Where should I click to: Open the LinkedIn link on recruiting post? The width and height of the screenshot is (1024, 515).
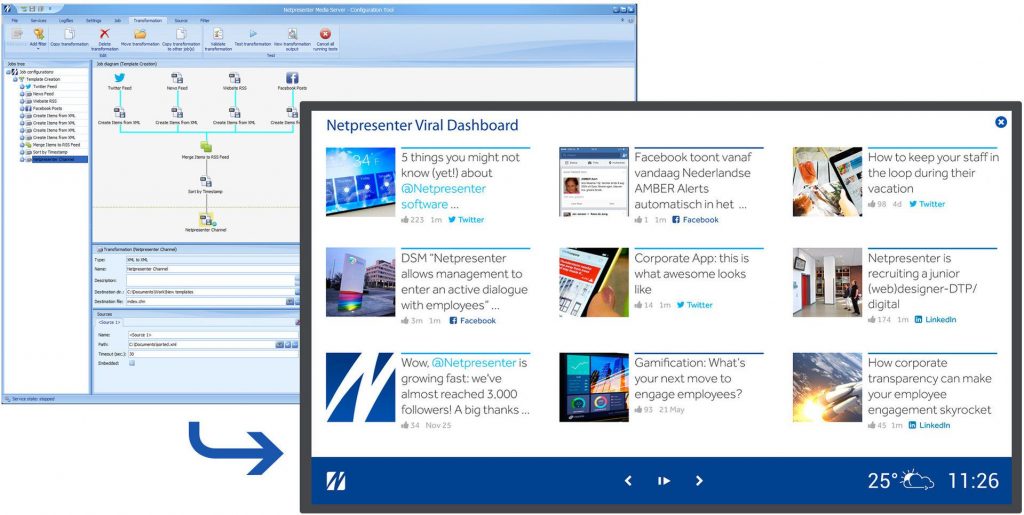click(935, 320)
